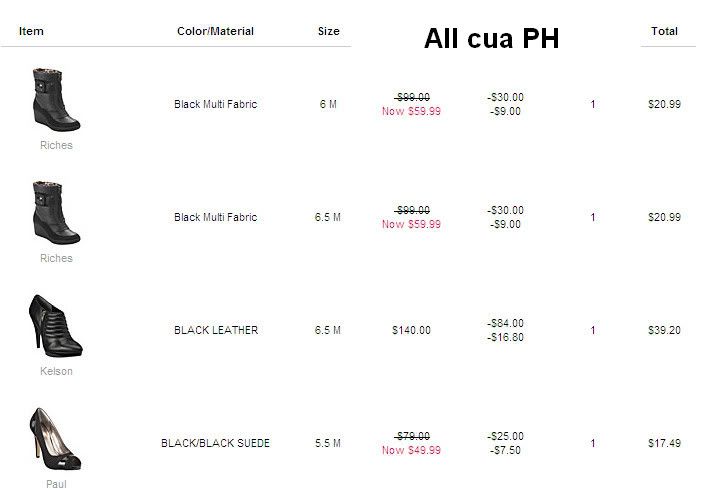721x493 pixels.
Task: Open the Riches product link for size 6 M
Action: [x=56, y=145]
